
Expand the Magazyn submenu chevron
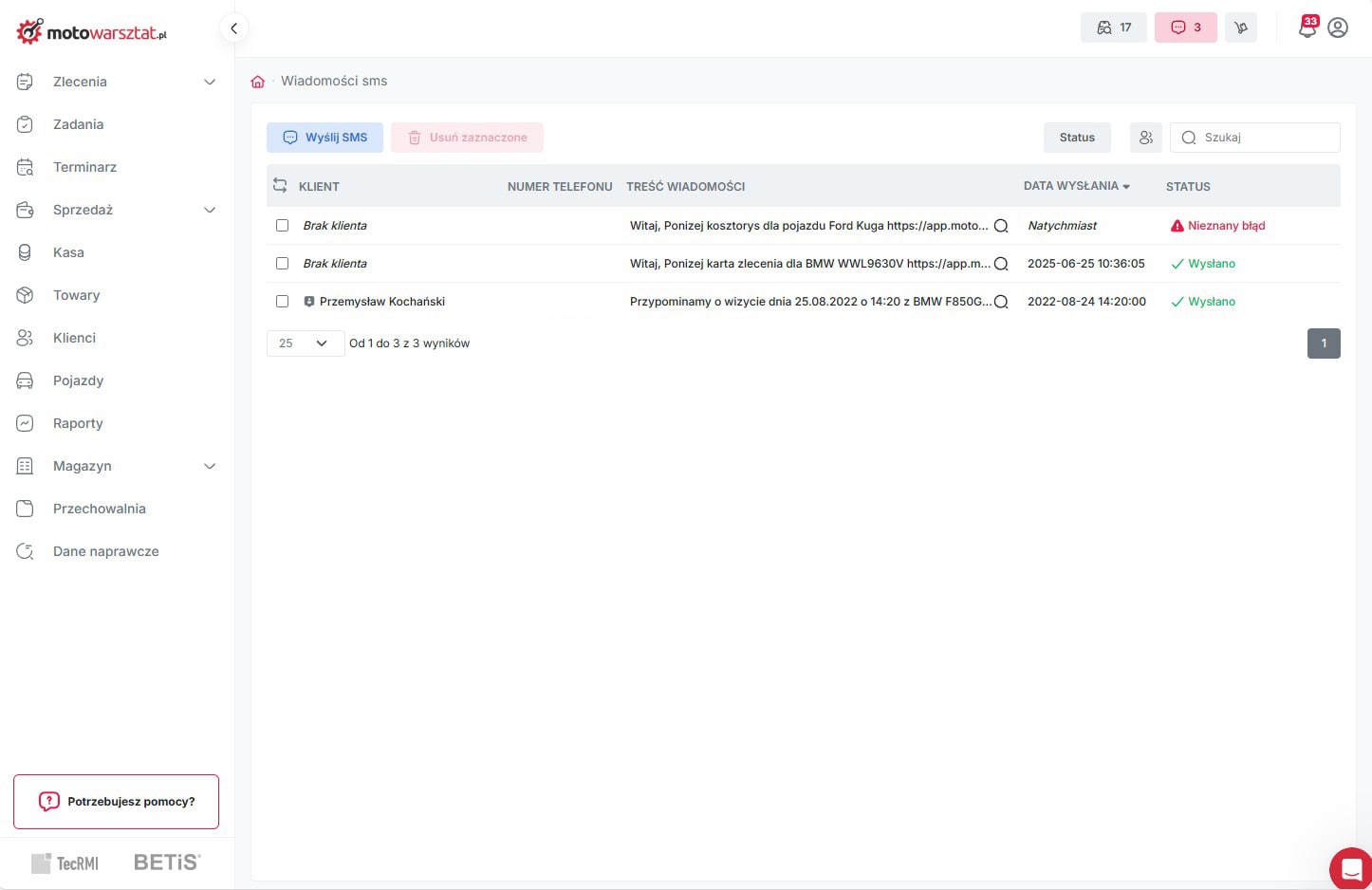210,466
